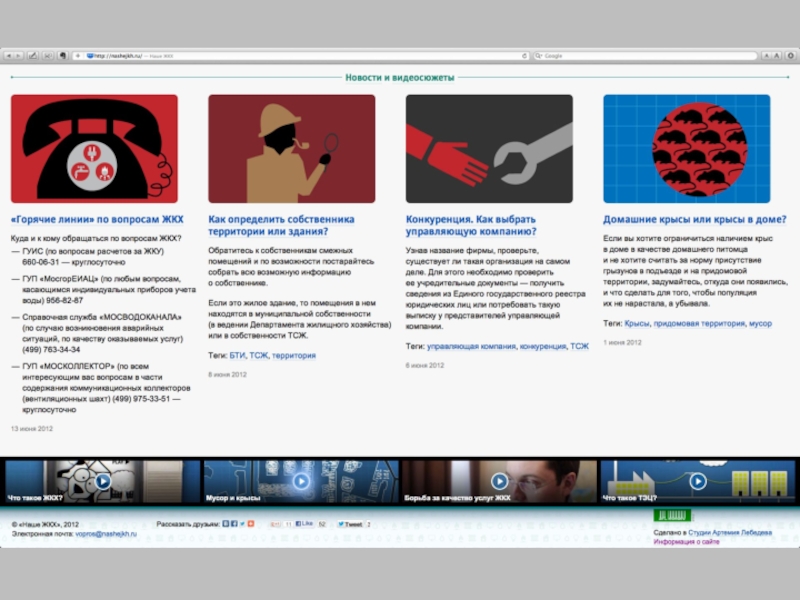Open the hand and wrench illustration

click(489, 149)
